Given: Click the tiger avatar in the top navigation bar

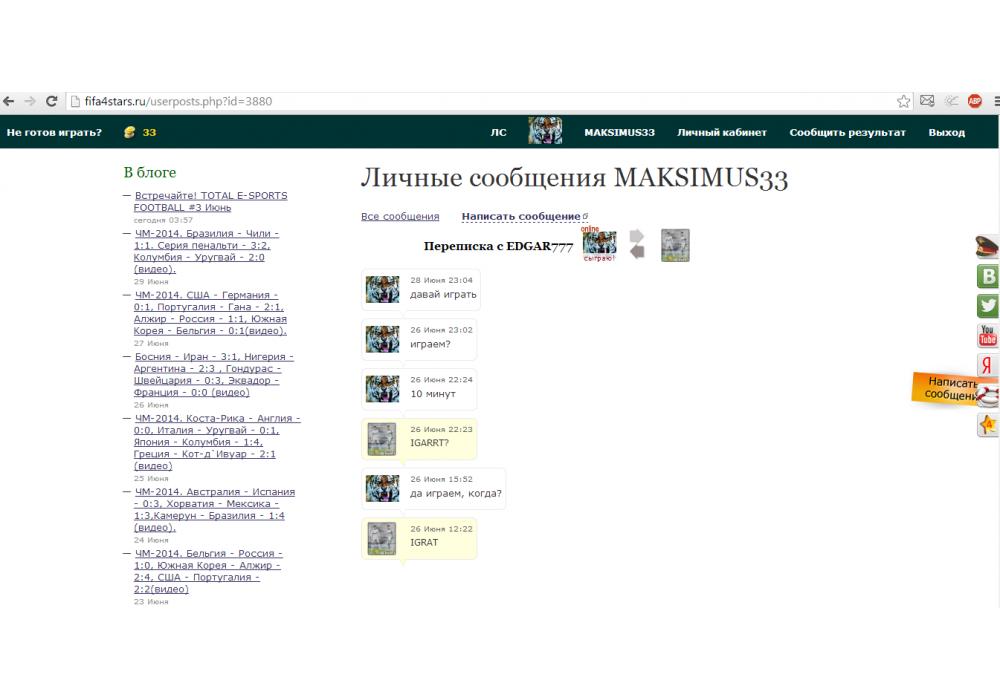Looking at the screenshot, I should 545,132.
